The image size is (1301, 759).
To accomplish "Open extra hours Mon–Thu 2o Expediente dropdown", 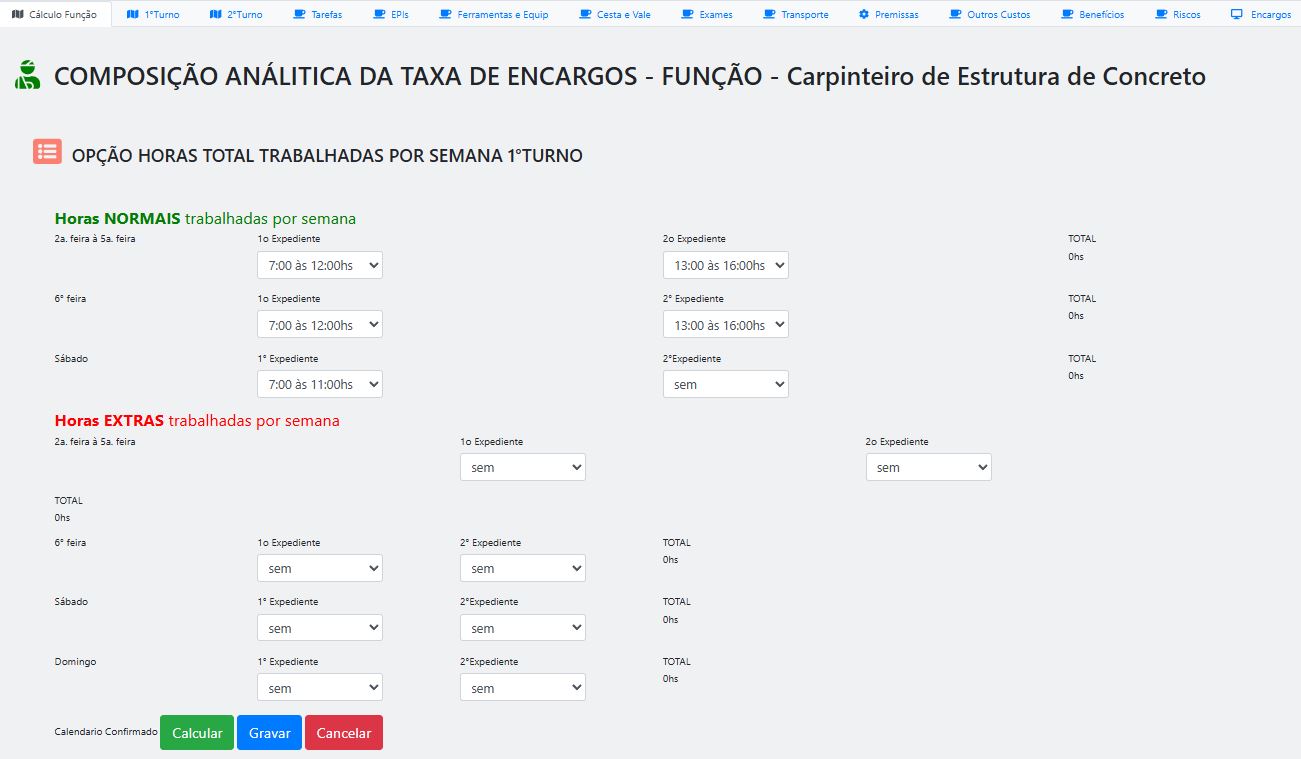I will (928, 467).
